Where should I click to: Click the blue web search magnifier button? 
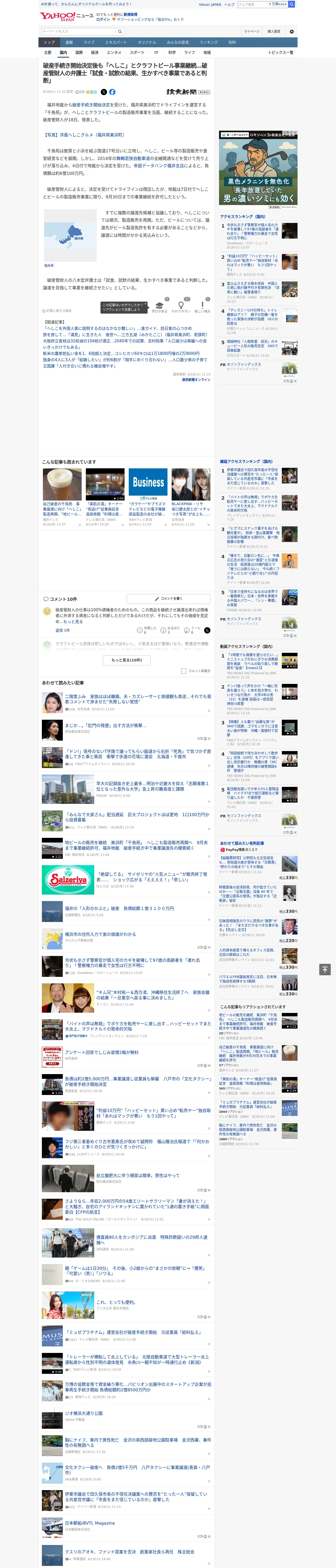[292, 4]
